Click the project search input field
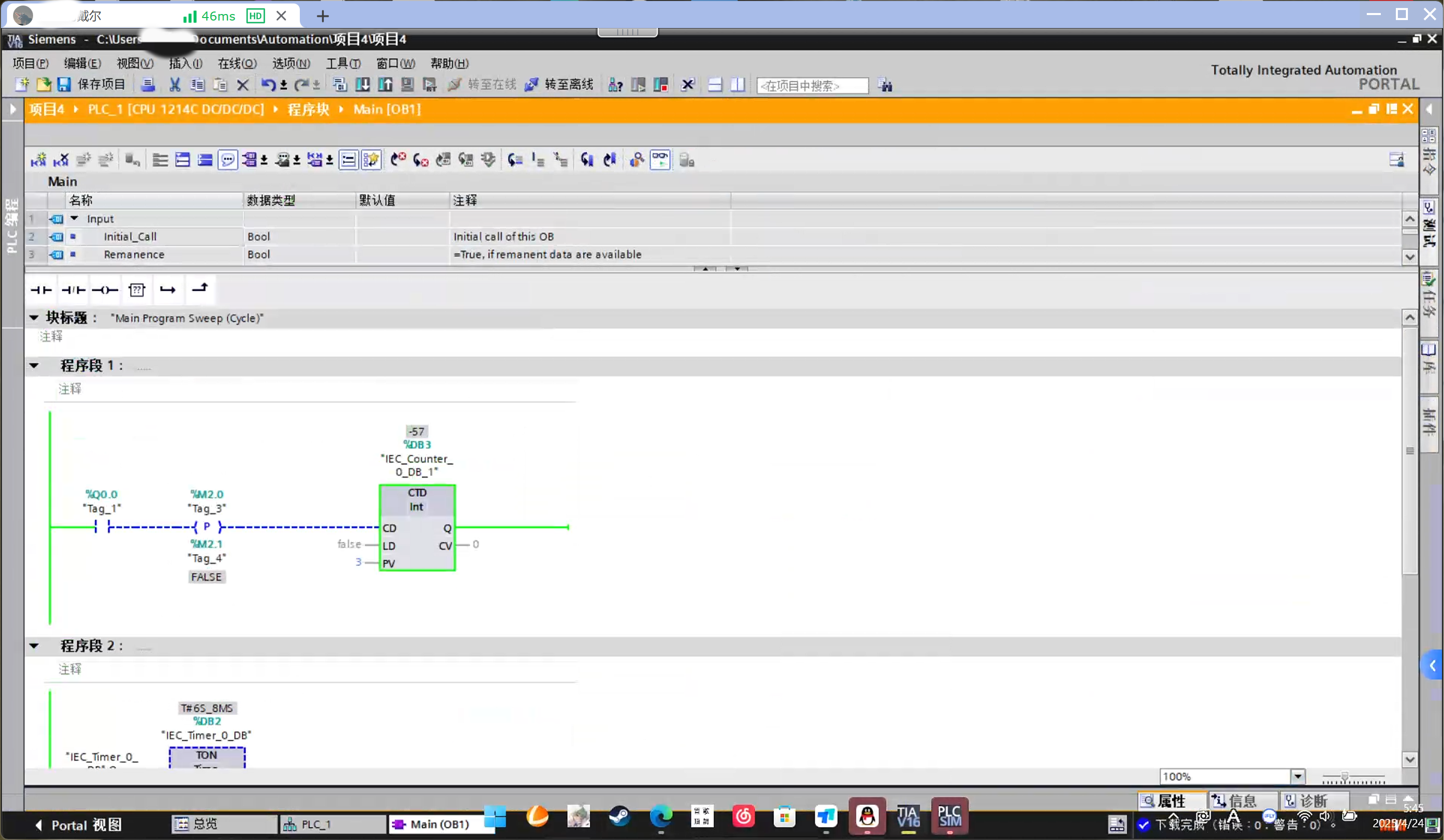The image size is (1444, 840). pyautogui.click(x=811, y=85)
